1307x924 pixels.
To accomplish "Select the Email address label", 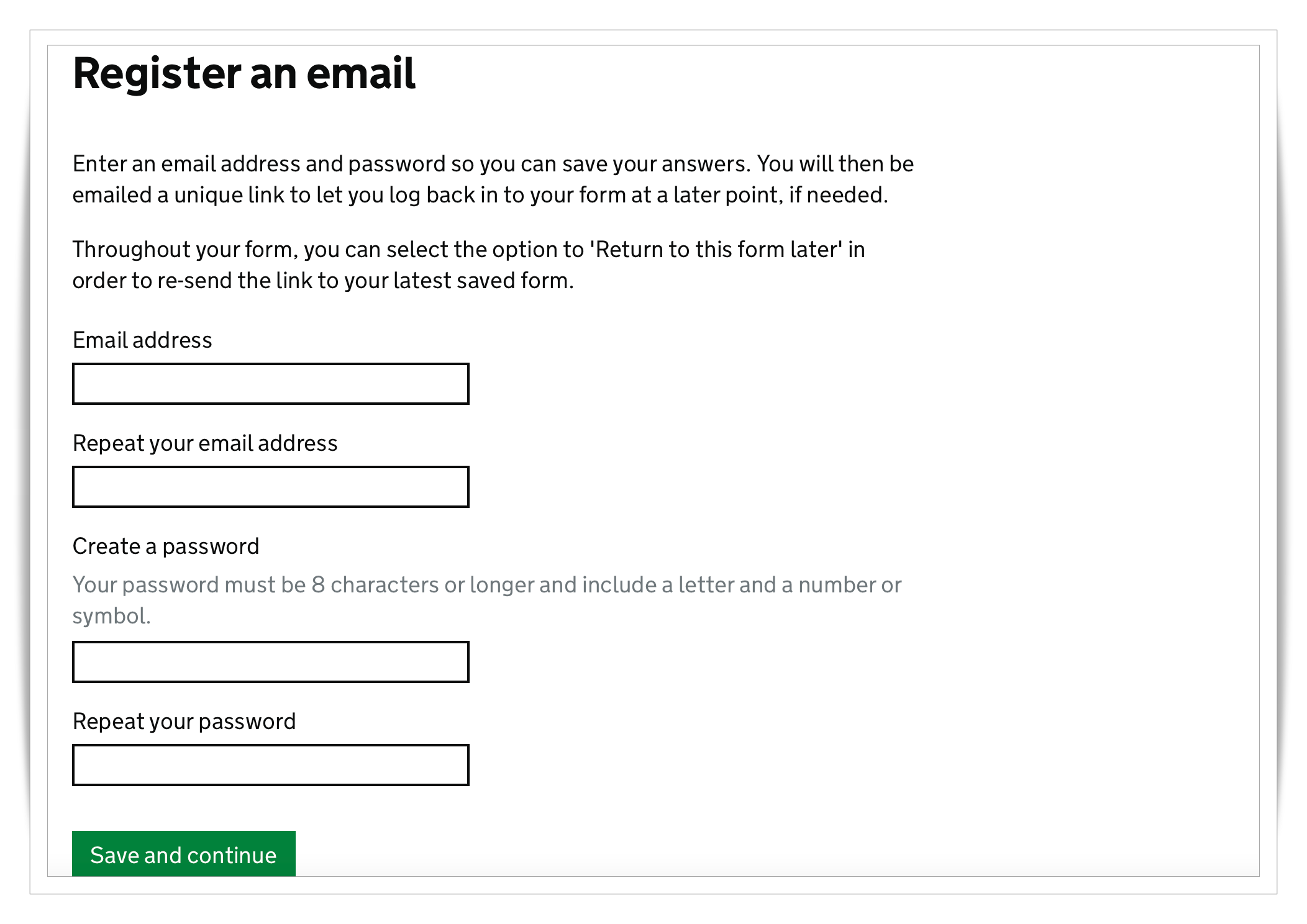I will 142,340.
